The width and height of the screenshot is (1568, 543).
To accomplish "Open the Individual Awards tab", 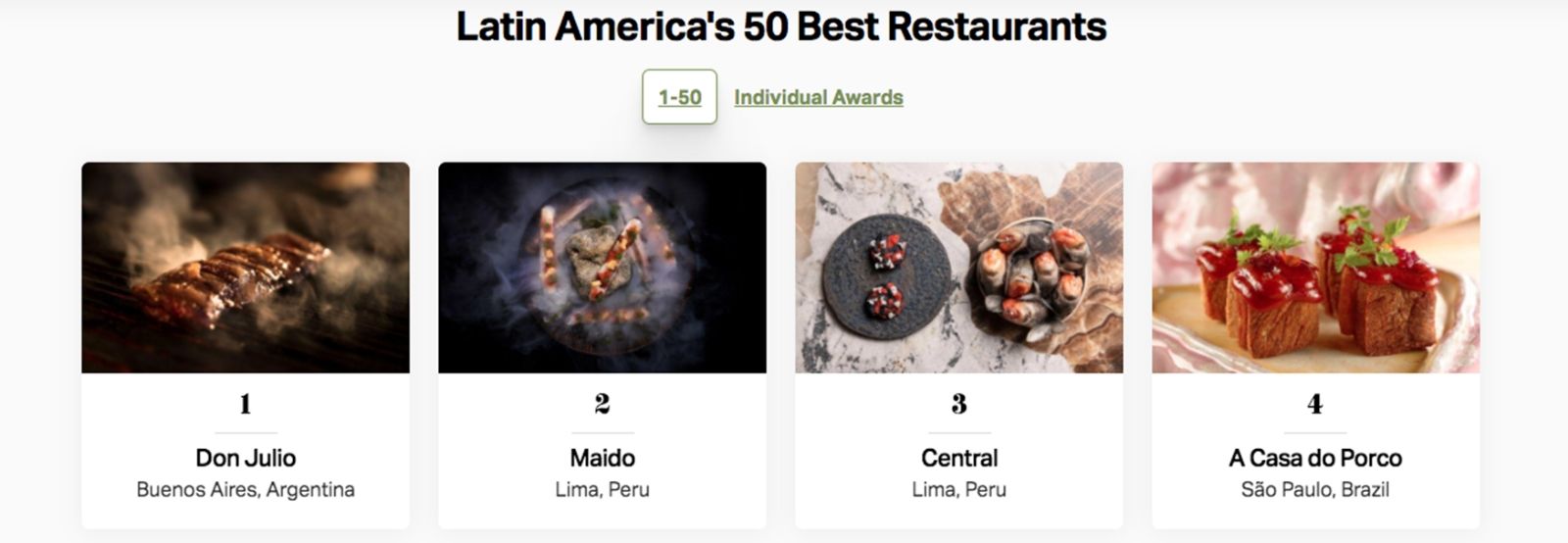I will [x=818, y=97].
